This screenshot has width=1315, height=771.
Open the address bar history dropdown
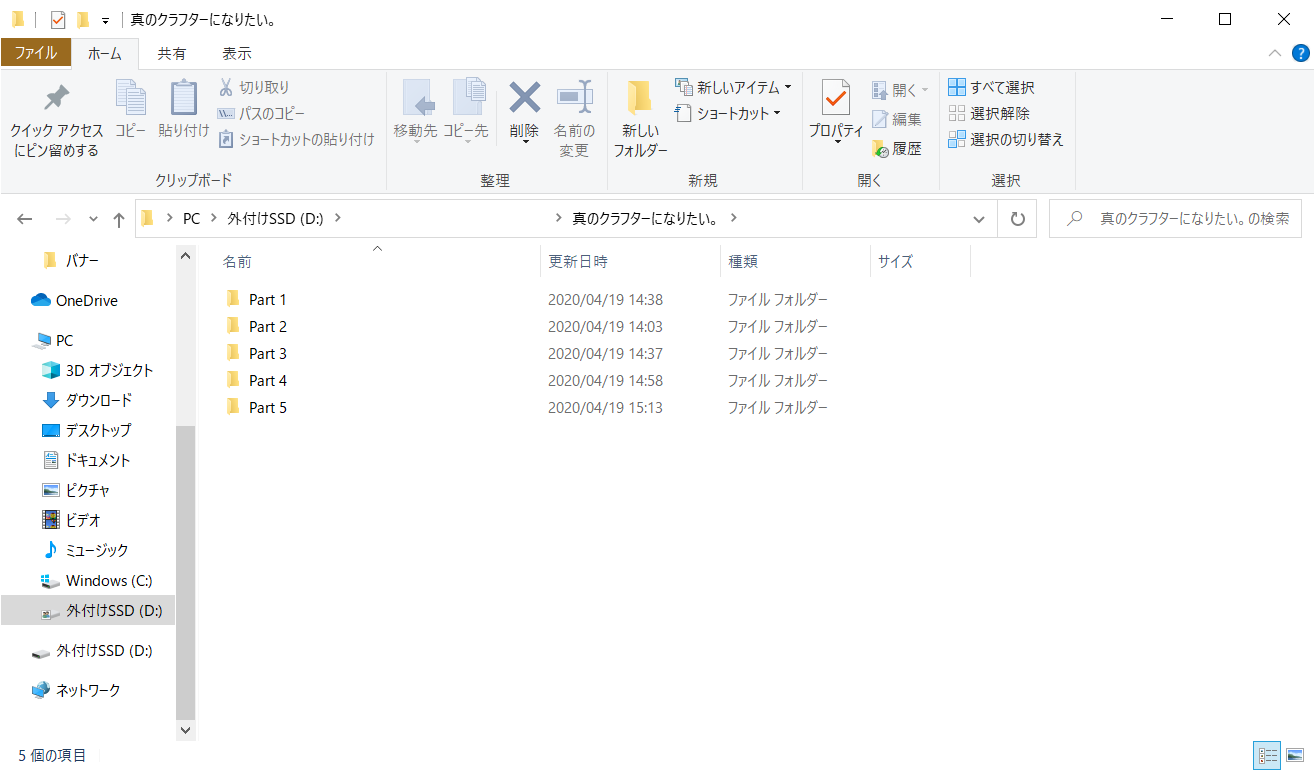[979, 219]
